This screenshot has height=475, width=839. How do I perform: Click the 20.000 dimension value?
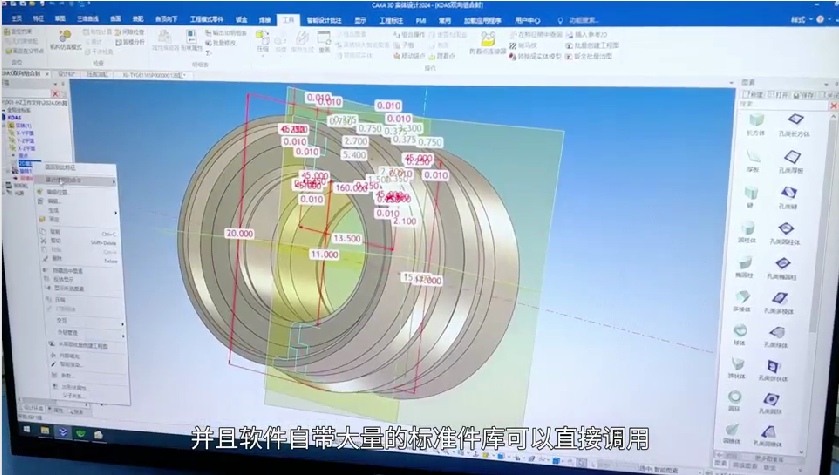pos(239,232)
